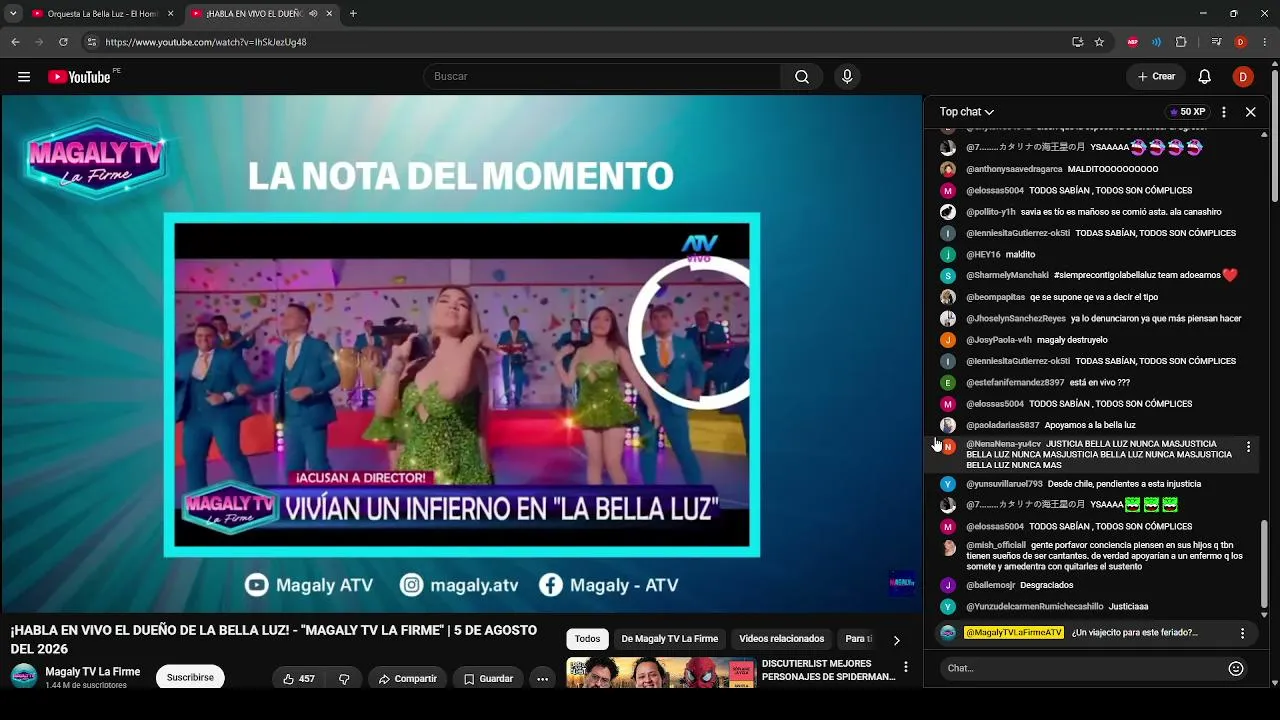The height and width of the screenshot is (720, 1280).
Task: Open the live chat options three-dot menu
Action: pos(1224,112)
